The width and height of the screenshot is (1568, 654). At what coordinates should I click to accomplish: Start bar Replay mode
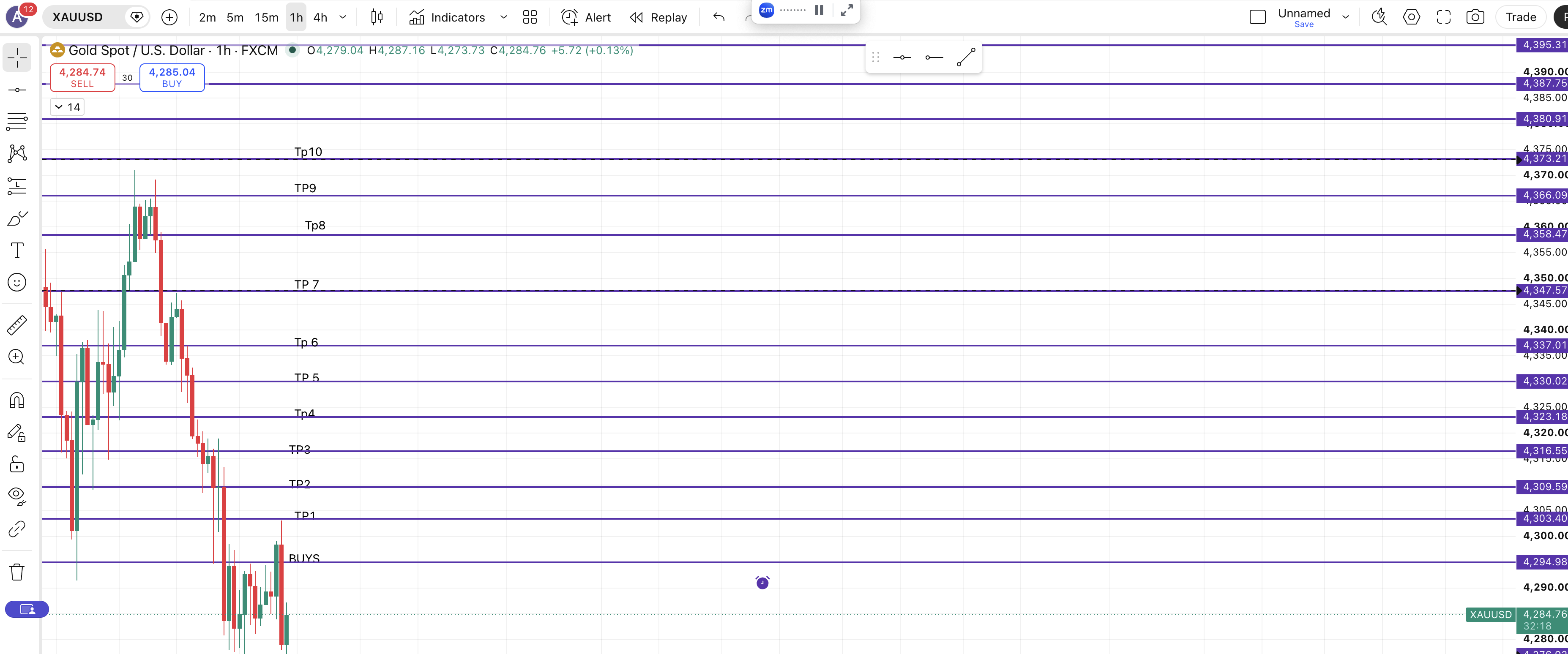tap(658, 17)
